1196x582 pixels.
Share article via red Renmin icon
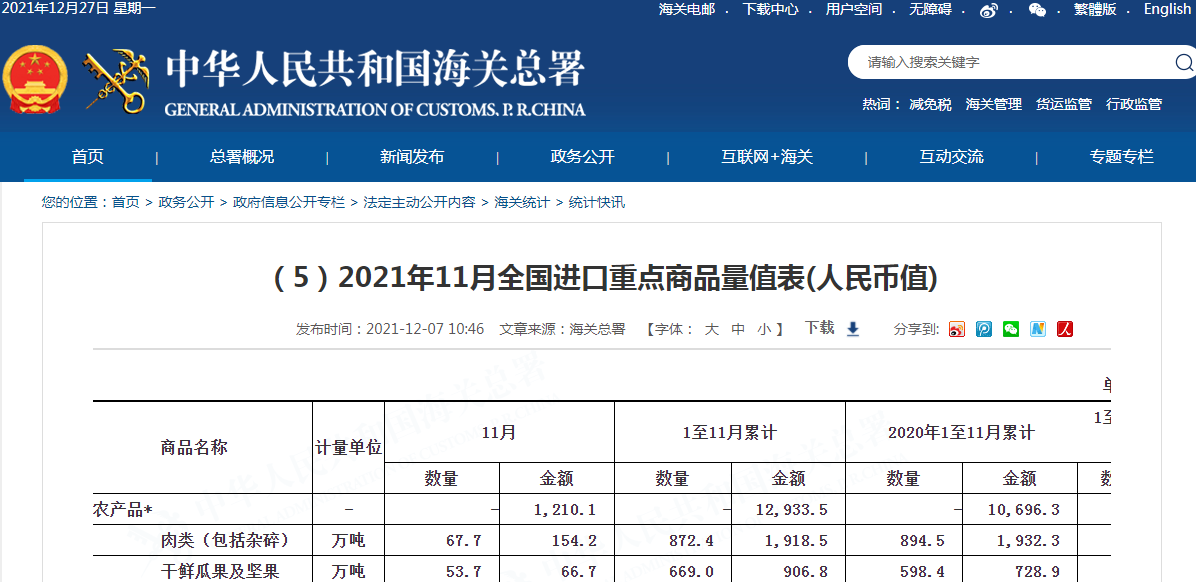[1065, 329]
